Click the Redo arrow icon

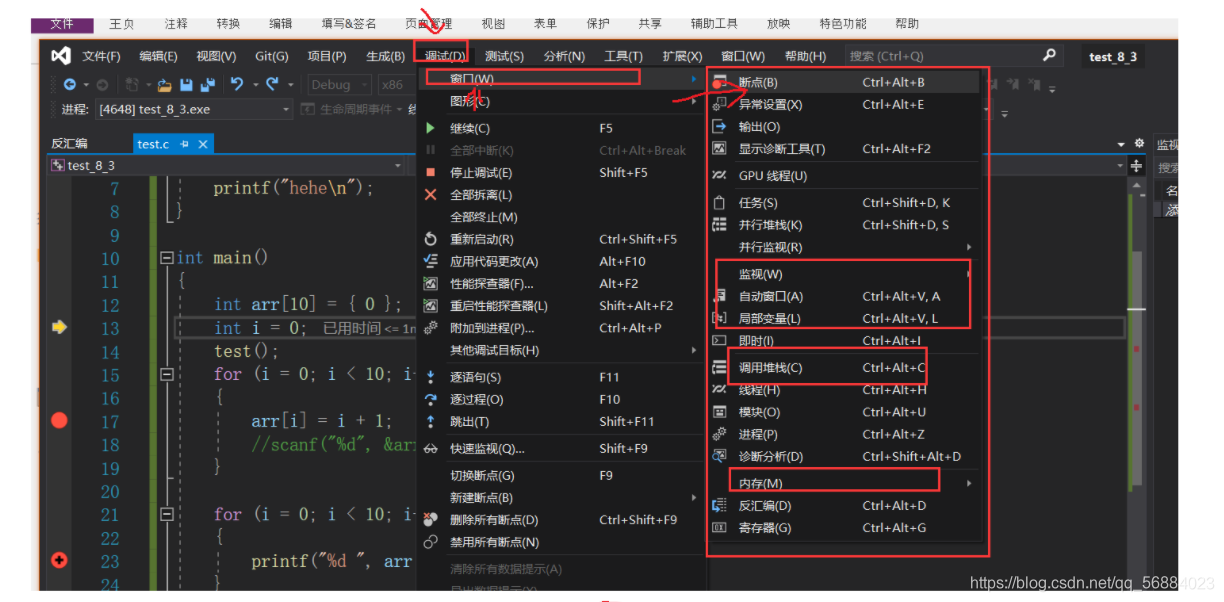click(270, 84)
